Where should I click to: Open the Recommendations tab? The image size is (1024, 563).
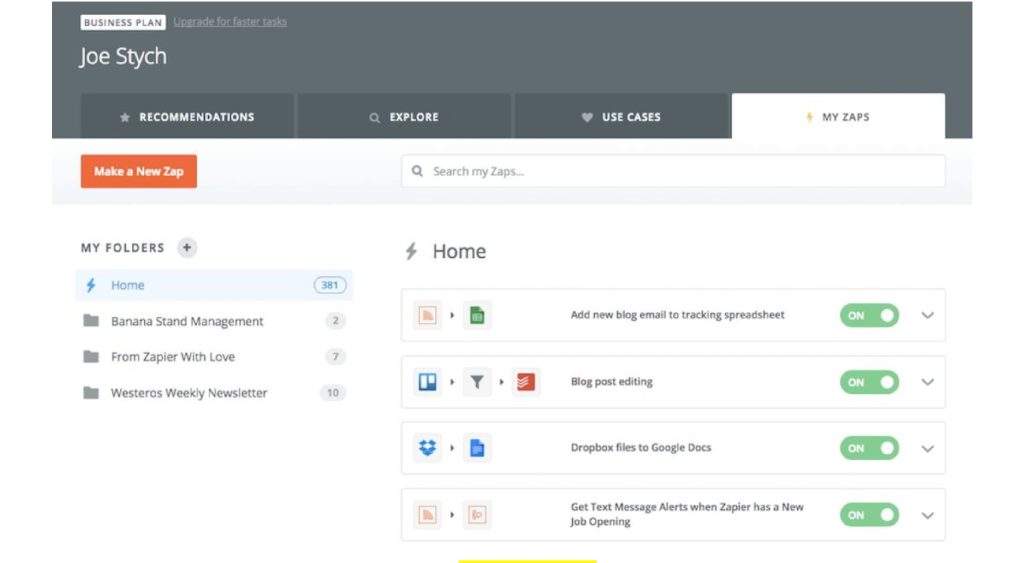187,116
